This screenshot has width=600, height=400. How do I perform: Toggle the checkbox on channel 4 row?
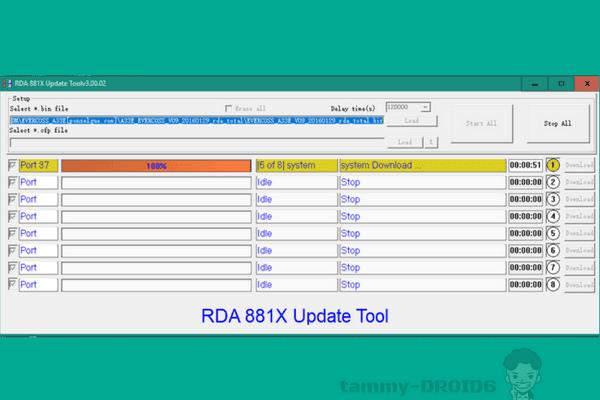tap(12, 216)
